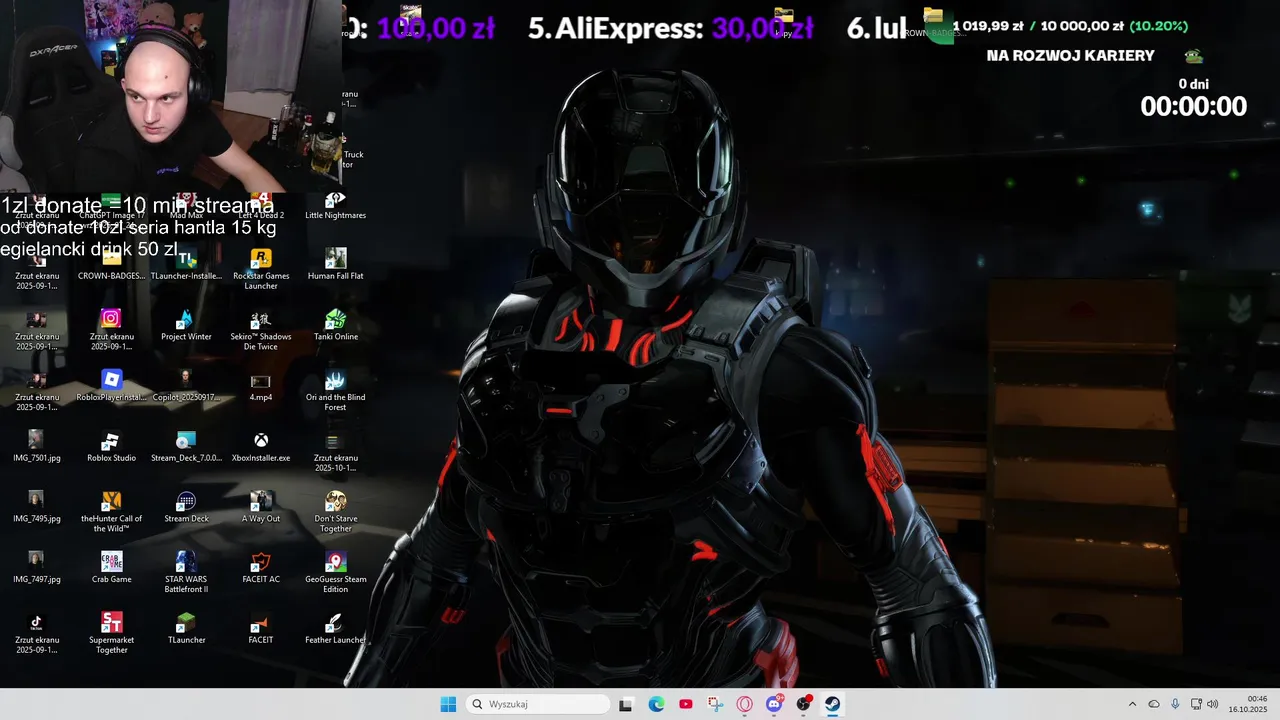Open the Supermarket Together shortcut
The width and height of the screenshot is (1280, 720).
point(111,634)
